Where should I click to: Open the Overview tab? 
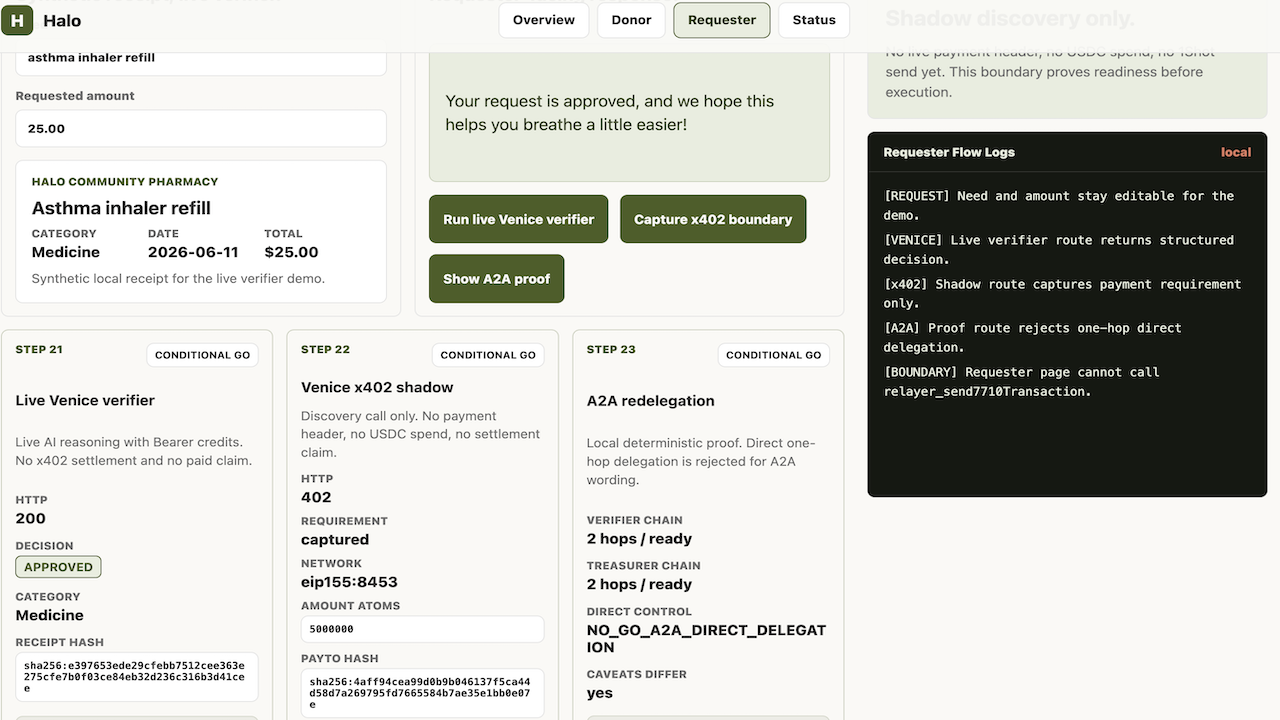point(544,20)
